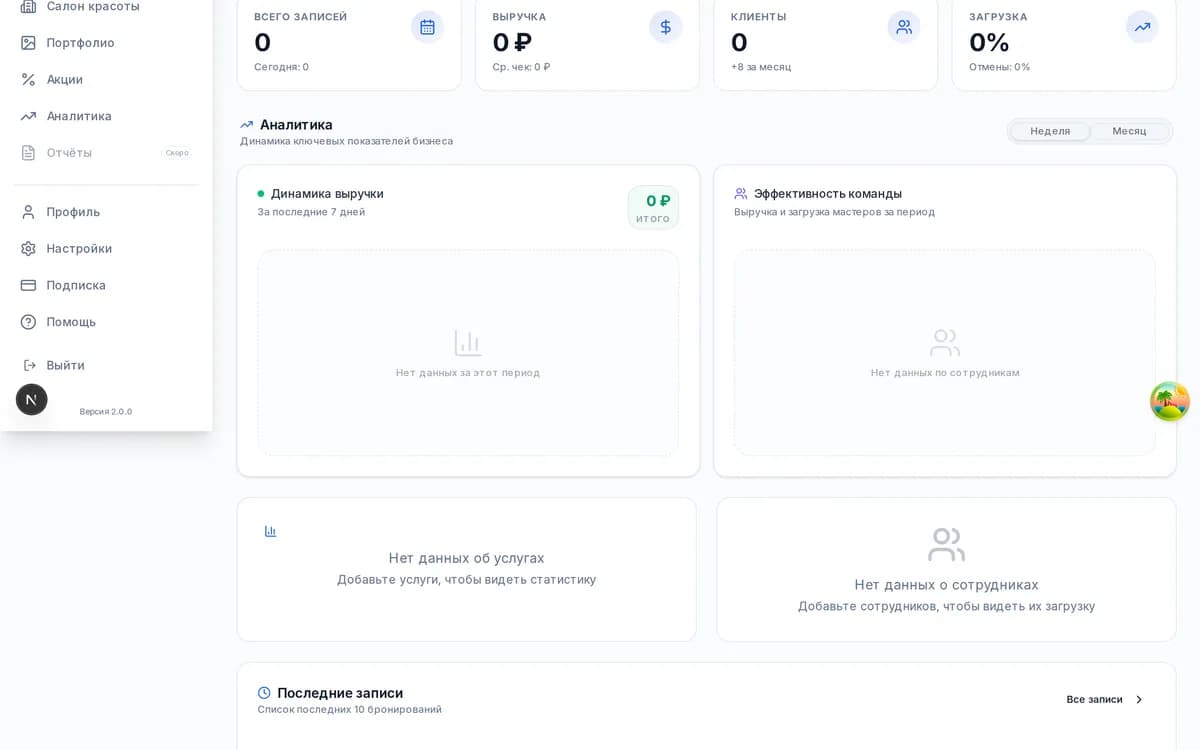Image resolution: width=1200 pixels, height=750 pixels.
Task: Click the 0 ₽ итого revenue badge
Action: tap(653, 208)
